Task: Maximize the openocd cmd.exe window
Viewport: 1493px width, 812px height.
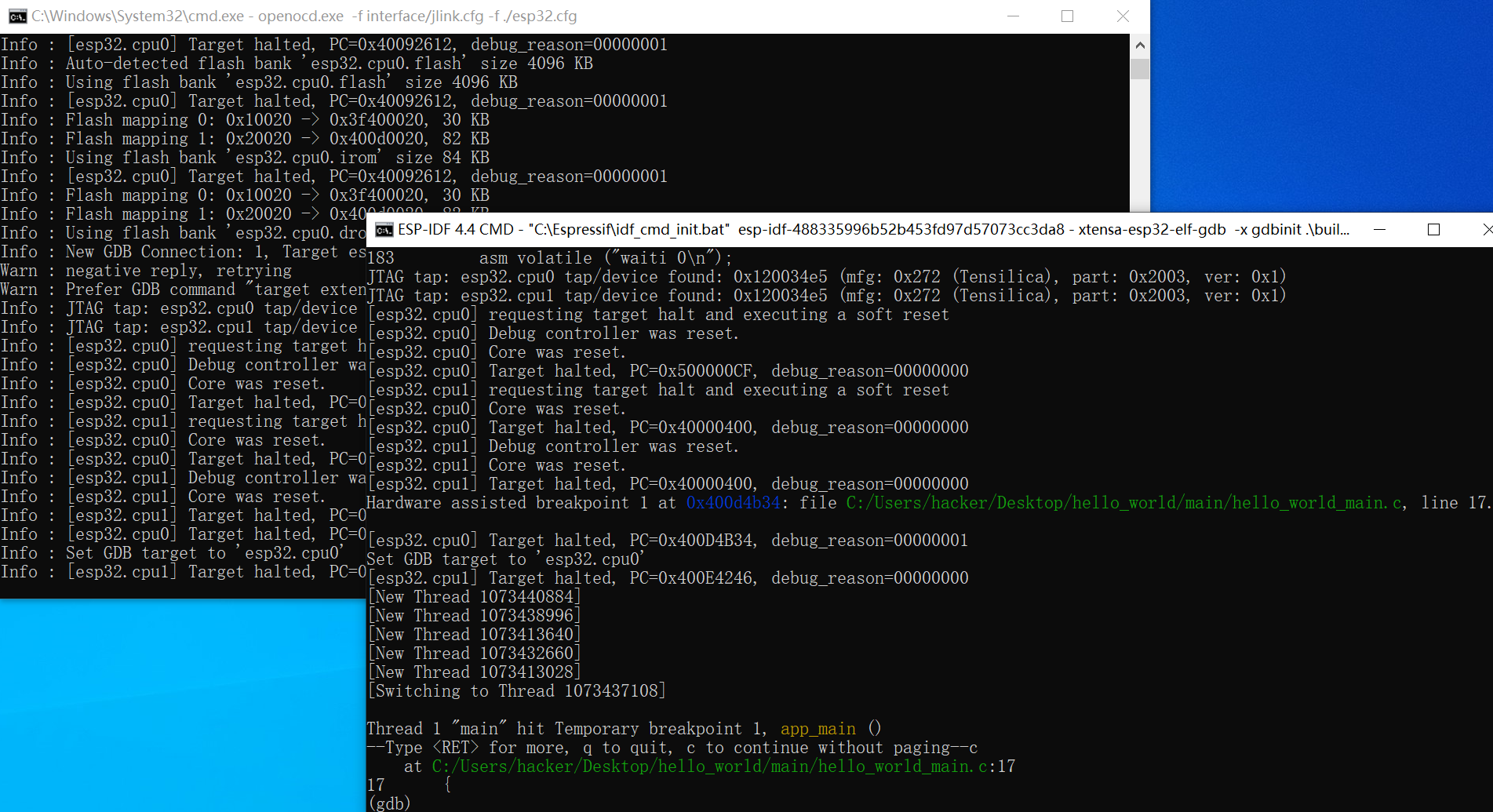Action: pos(1067,16)
